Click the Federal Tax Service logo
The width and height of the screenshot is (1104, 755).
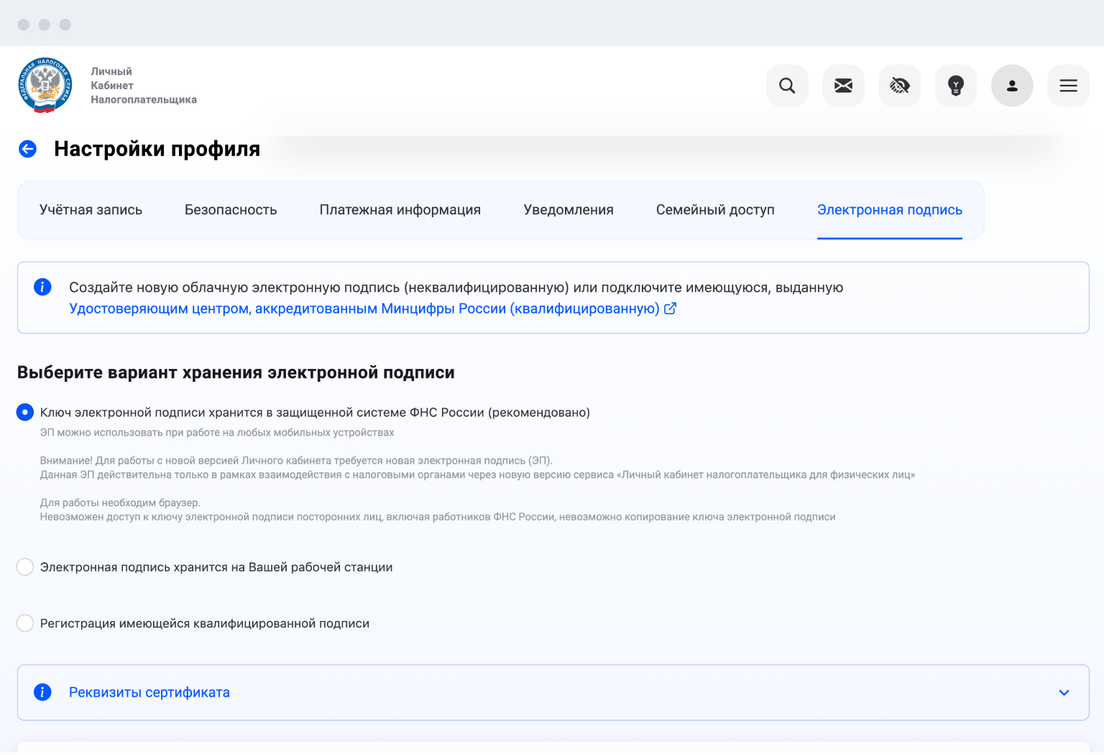(45, 85)
